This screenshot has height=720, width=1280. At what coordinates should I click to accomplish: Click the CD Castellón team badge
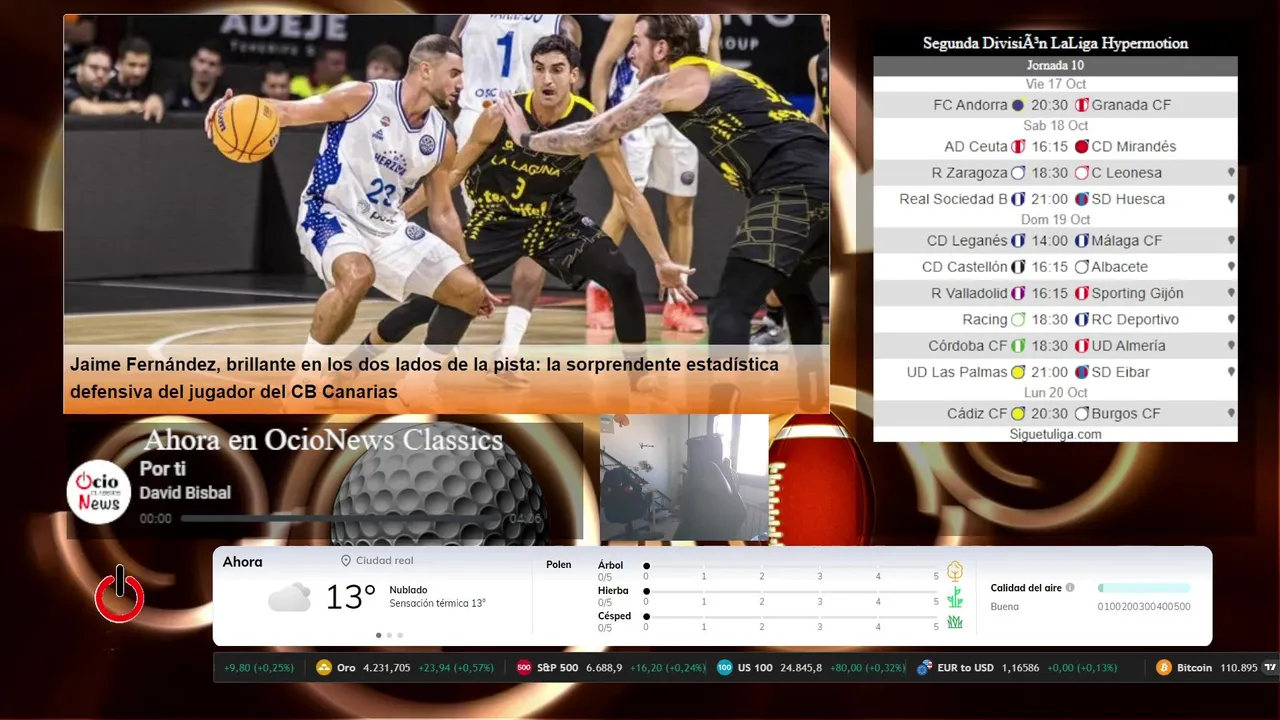coord(1018,267)
